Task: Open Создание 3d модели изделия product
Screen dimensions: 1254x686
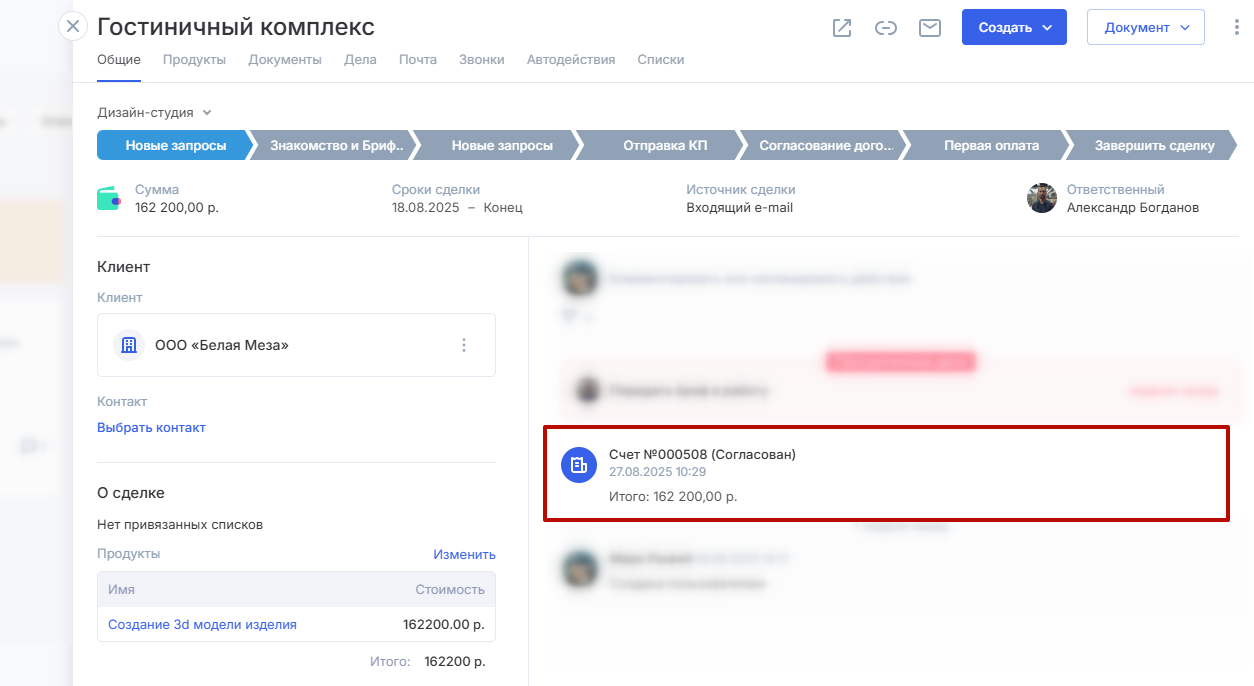Action: (x=202, y=625)
